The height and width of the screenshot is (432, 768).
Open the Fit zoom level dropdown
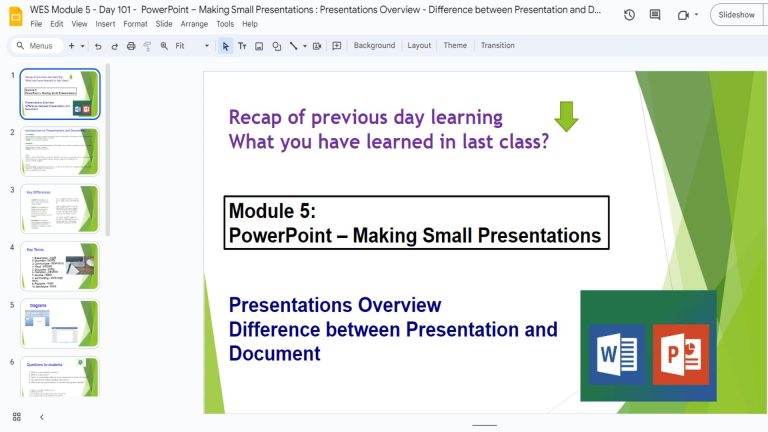[x=192, y=46]
